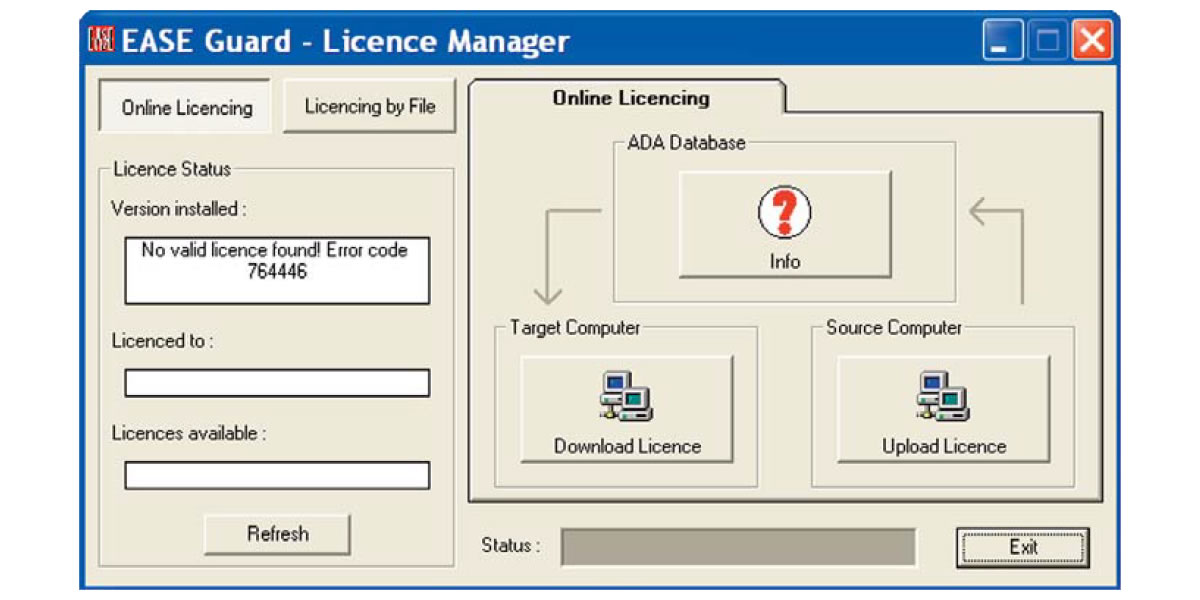
Task: Click the 'EASE Guard - Licence Manager' title text
Action: click(x=345, y=41)
